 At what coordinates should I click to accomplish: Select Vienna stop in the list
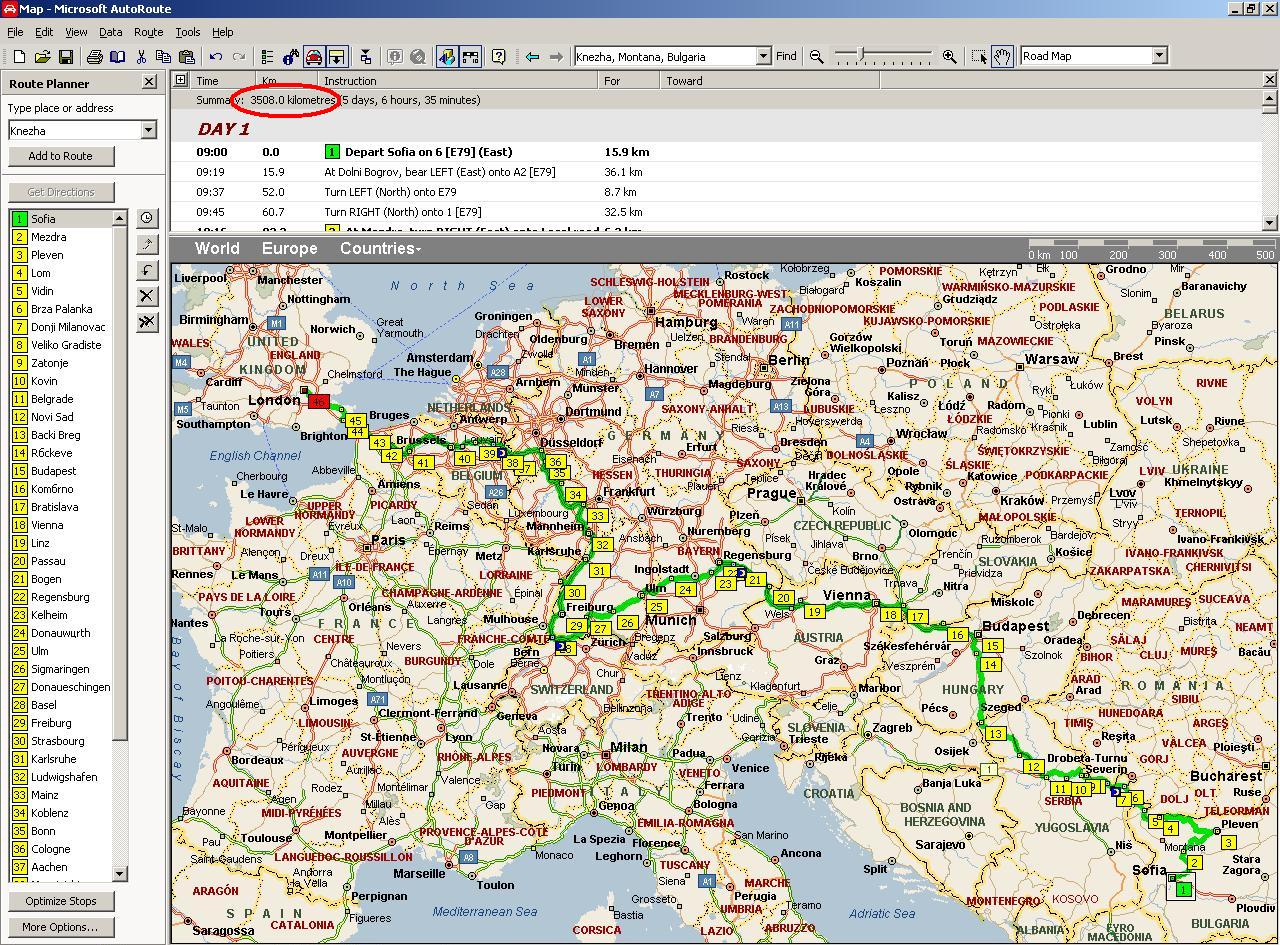point(61,525)
